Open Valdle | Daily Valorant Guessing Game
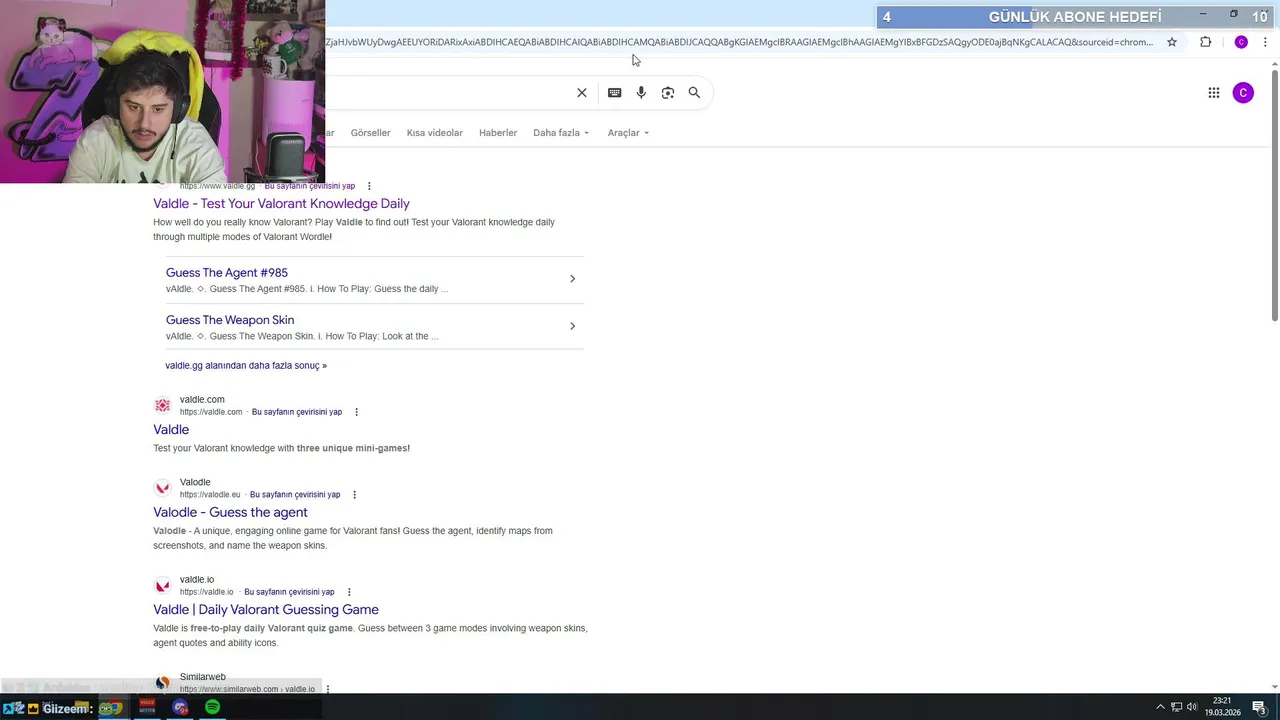Screen dimensions: 1280x720 pyautogui.click(x=266, y=610)
